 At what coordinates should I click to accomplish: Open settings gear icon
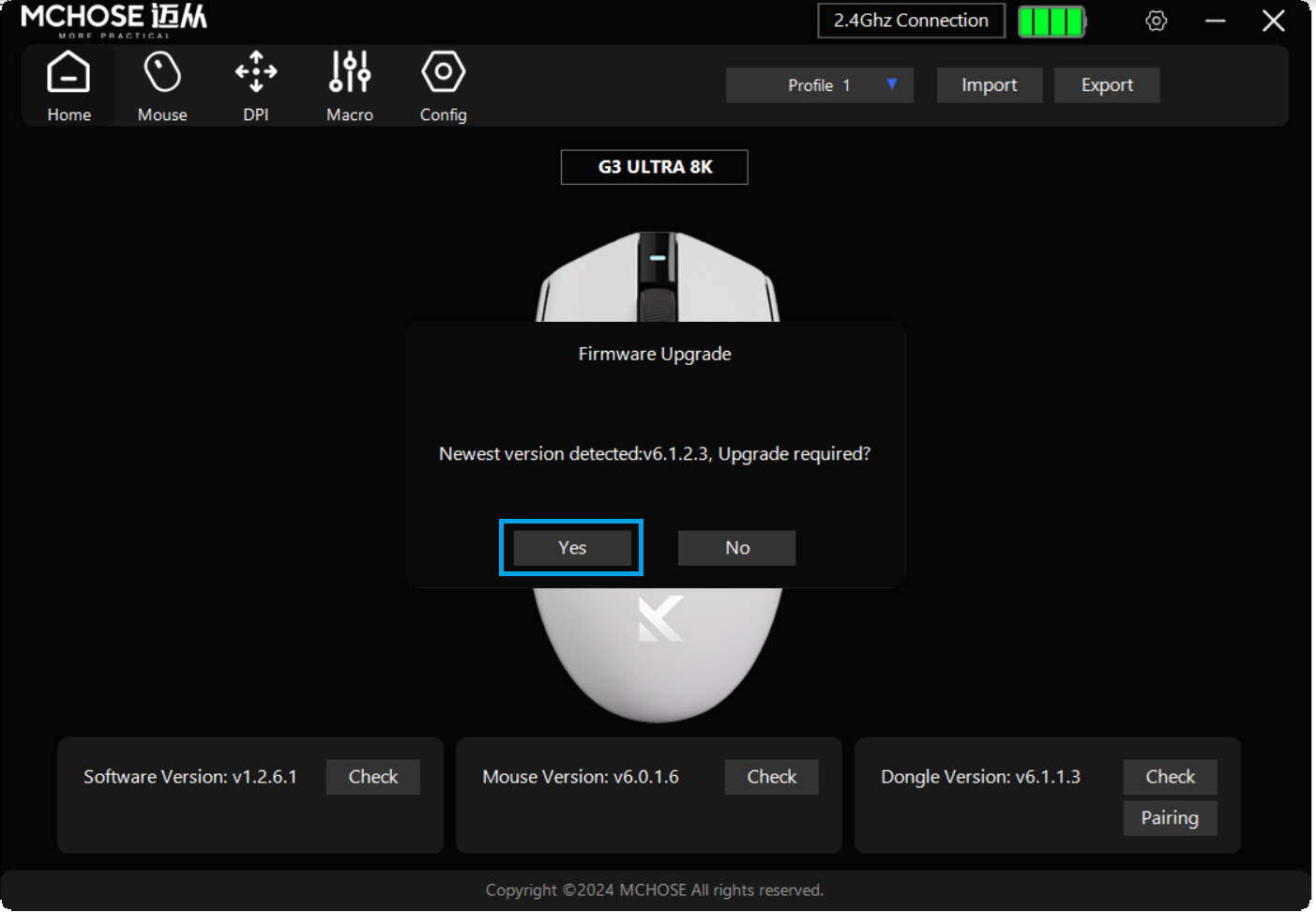pos(1156,21)
